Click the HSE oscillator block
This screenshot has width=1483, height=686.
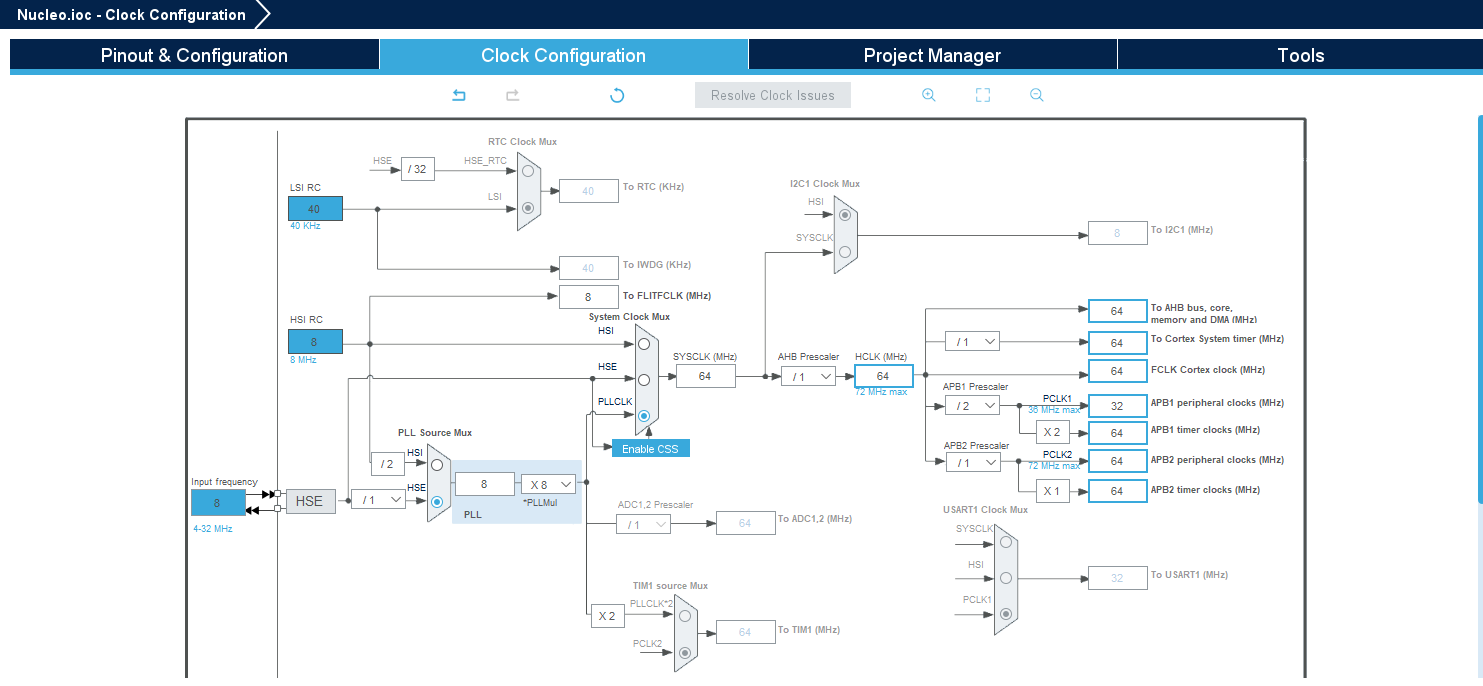pyautogui.click(x=309, y=501)
